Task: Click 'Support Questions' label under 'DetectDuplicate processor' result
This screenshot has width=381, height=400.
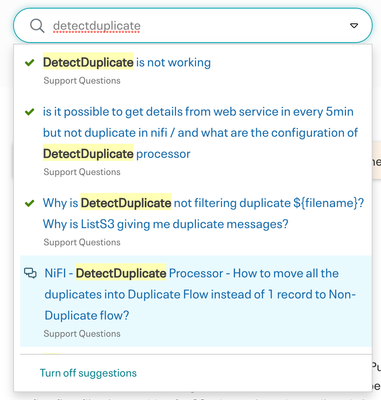Action: (x=82, y=172)
